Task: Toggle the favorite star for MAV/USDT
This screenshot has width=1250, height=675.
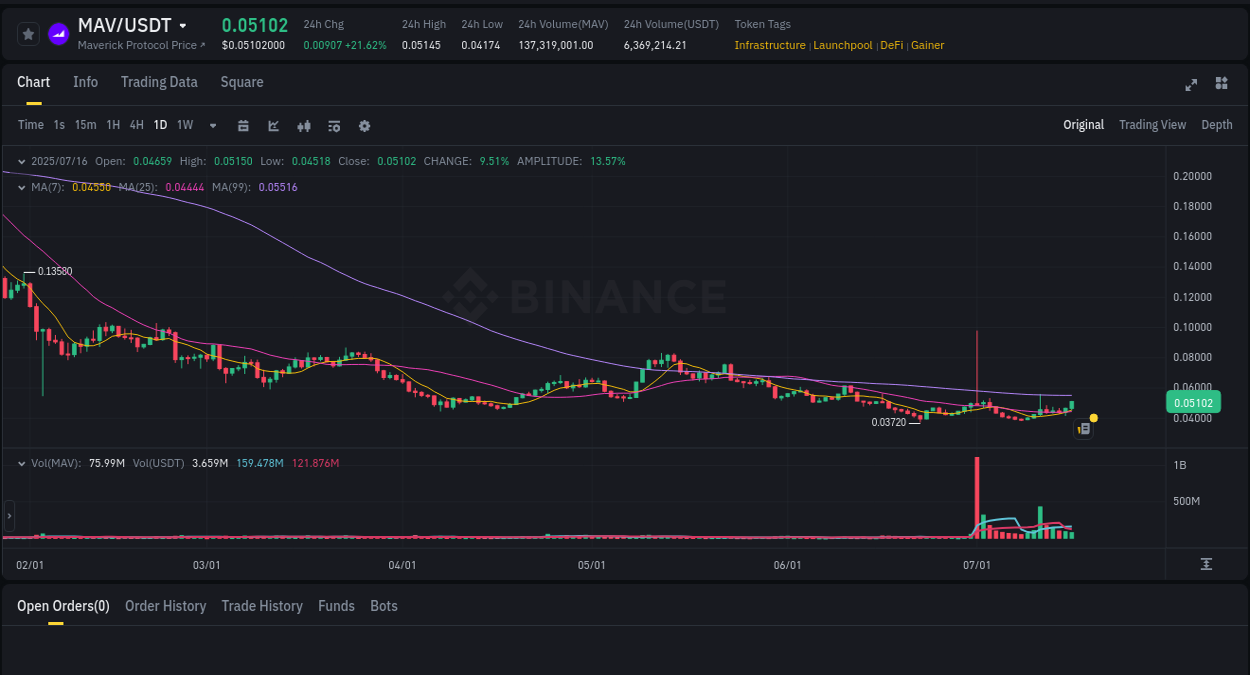Action: click(28, 33)
